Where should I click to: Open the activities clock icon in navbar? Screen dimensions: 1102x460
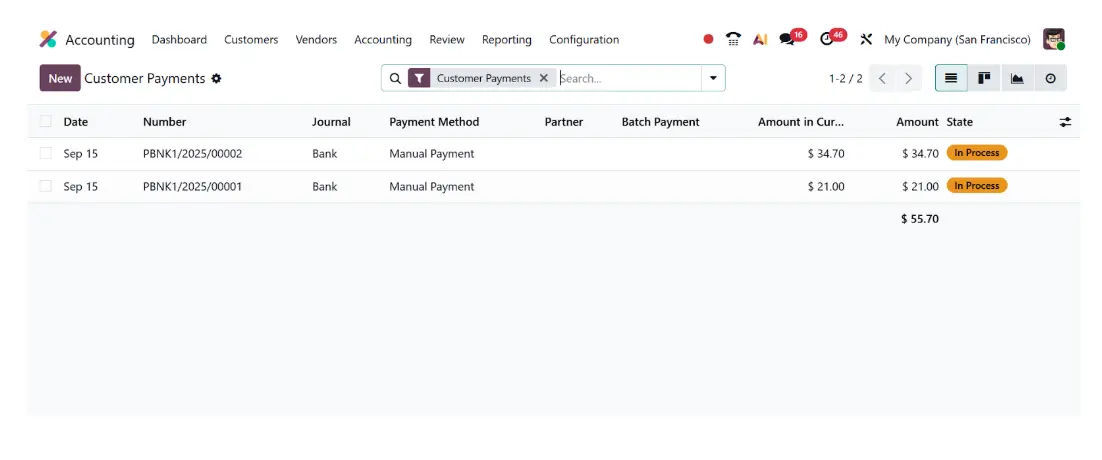(827, 39)
